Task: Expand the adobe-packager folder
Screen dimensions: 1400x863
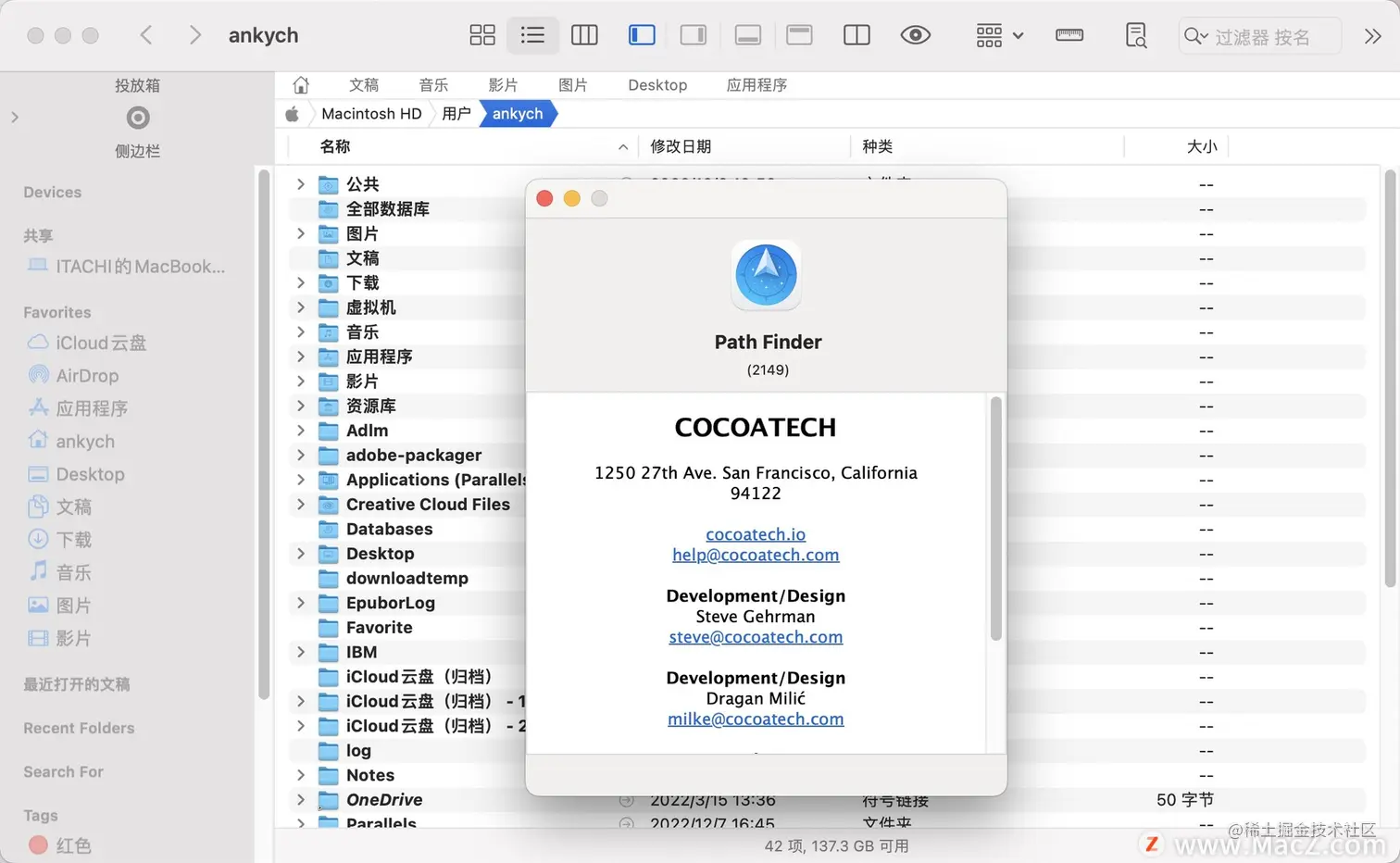Action: [300, 455]
